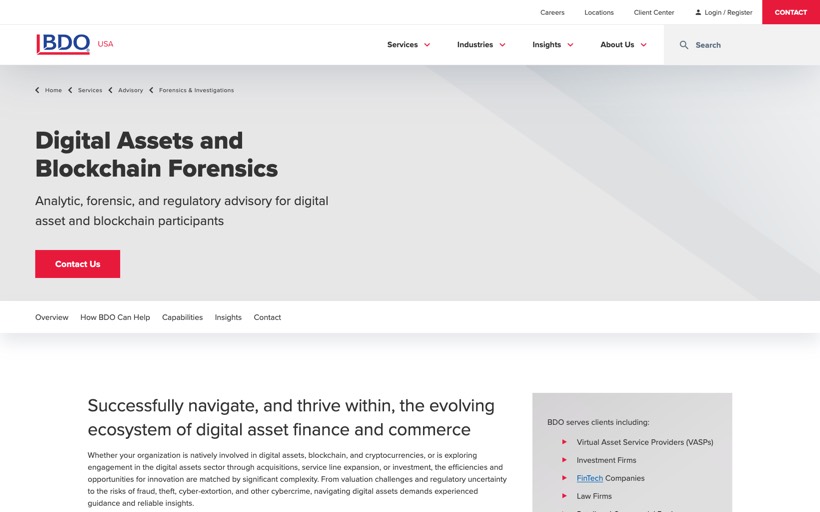This screenshot has height=512, width=820.
Task: Jump to How BDO Can Help section
Action: tap(115, 317)
